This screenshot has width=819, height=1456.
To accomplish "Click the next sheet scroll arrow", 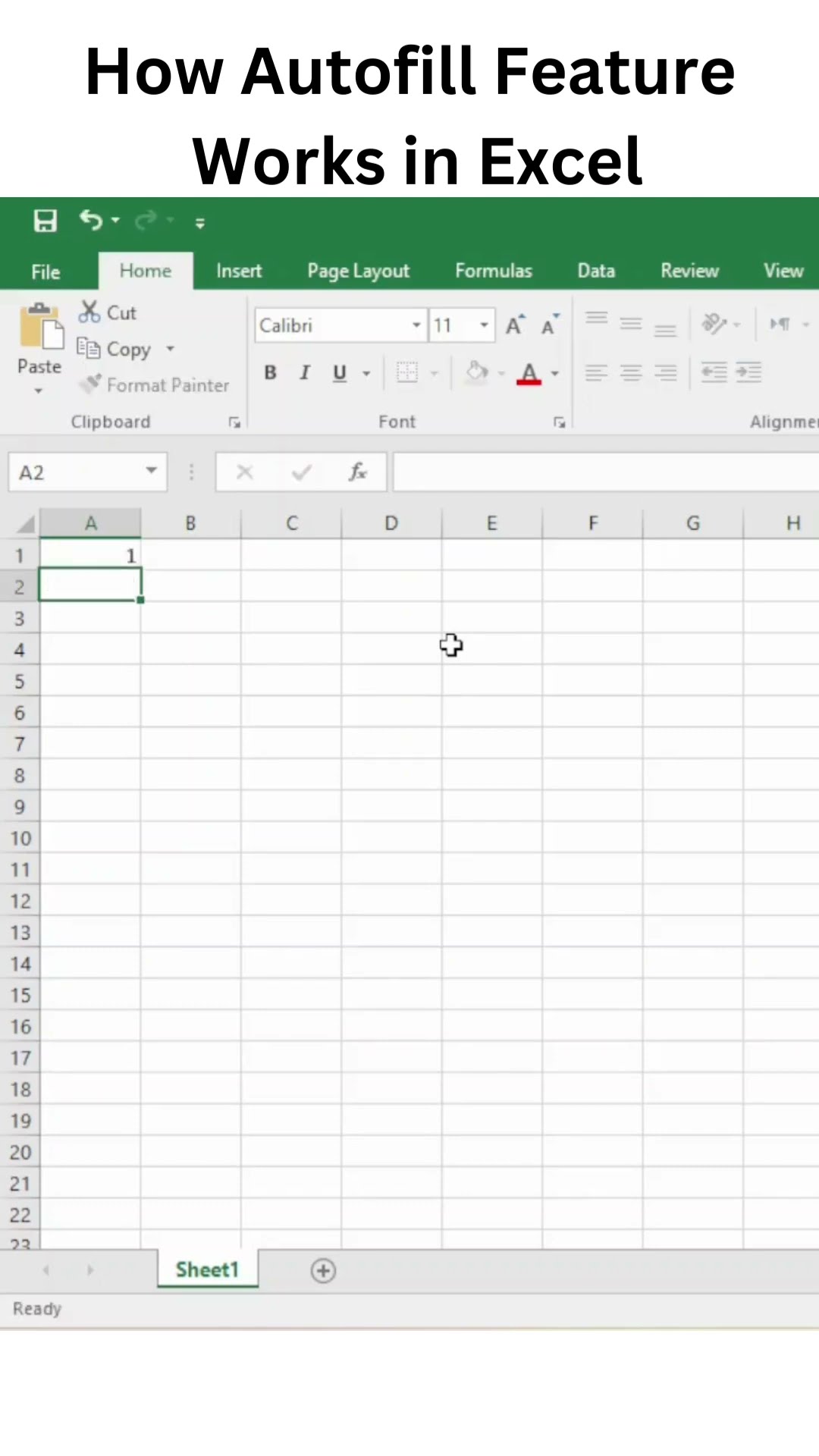I will pyautogui.click(x=90, y=1270).
